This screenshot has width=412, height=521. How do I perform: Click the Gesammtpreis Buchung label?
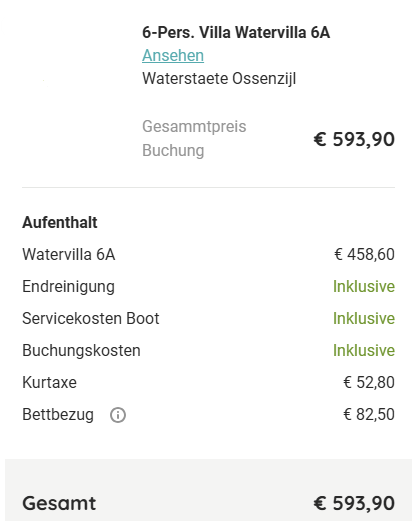point(194,138)
